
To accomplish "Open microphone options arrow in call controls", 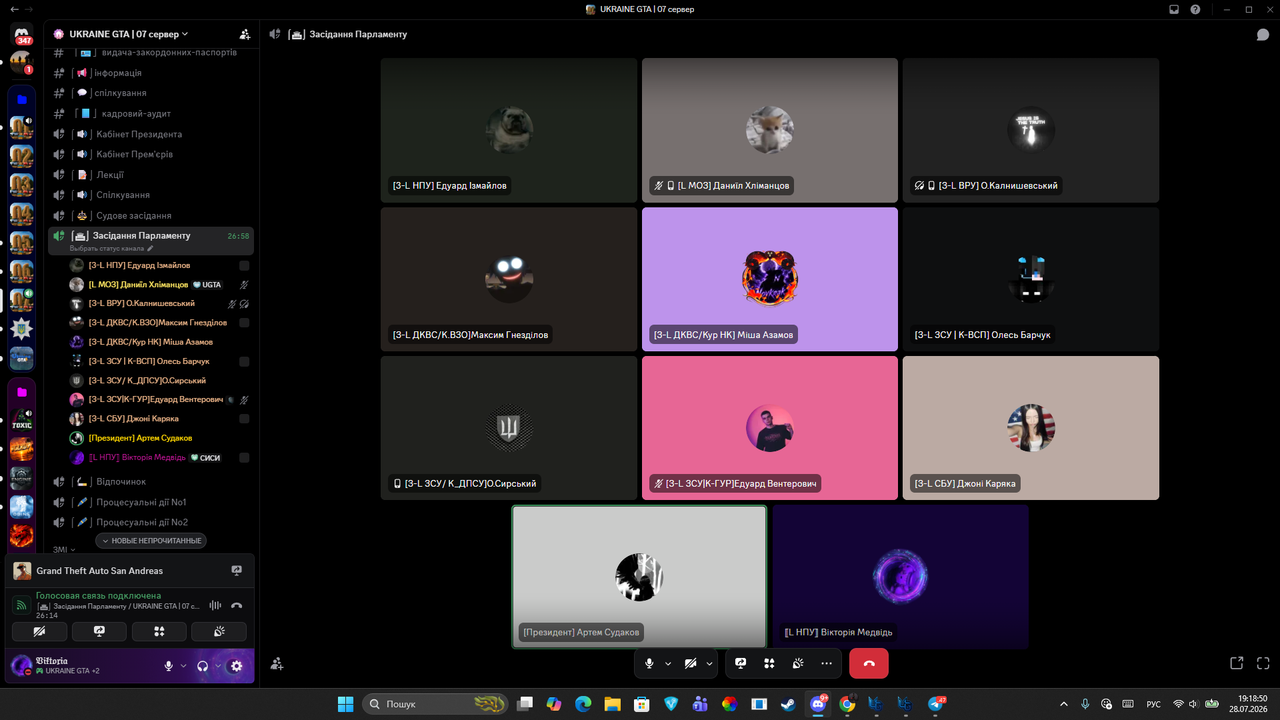I will 668,663.
